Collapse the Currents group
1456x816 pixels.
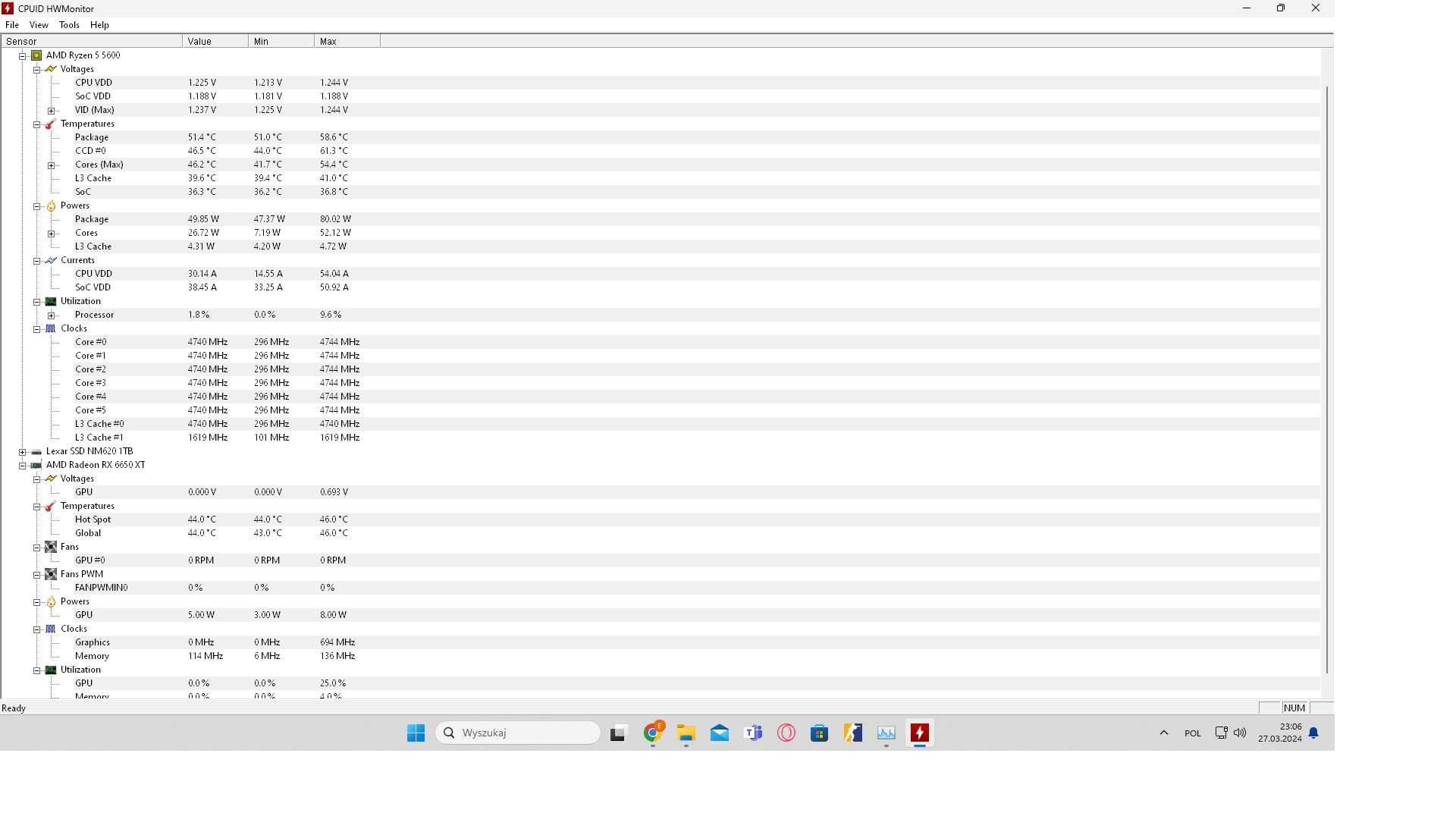click(36, 260)
